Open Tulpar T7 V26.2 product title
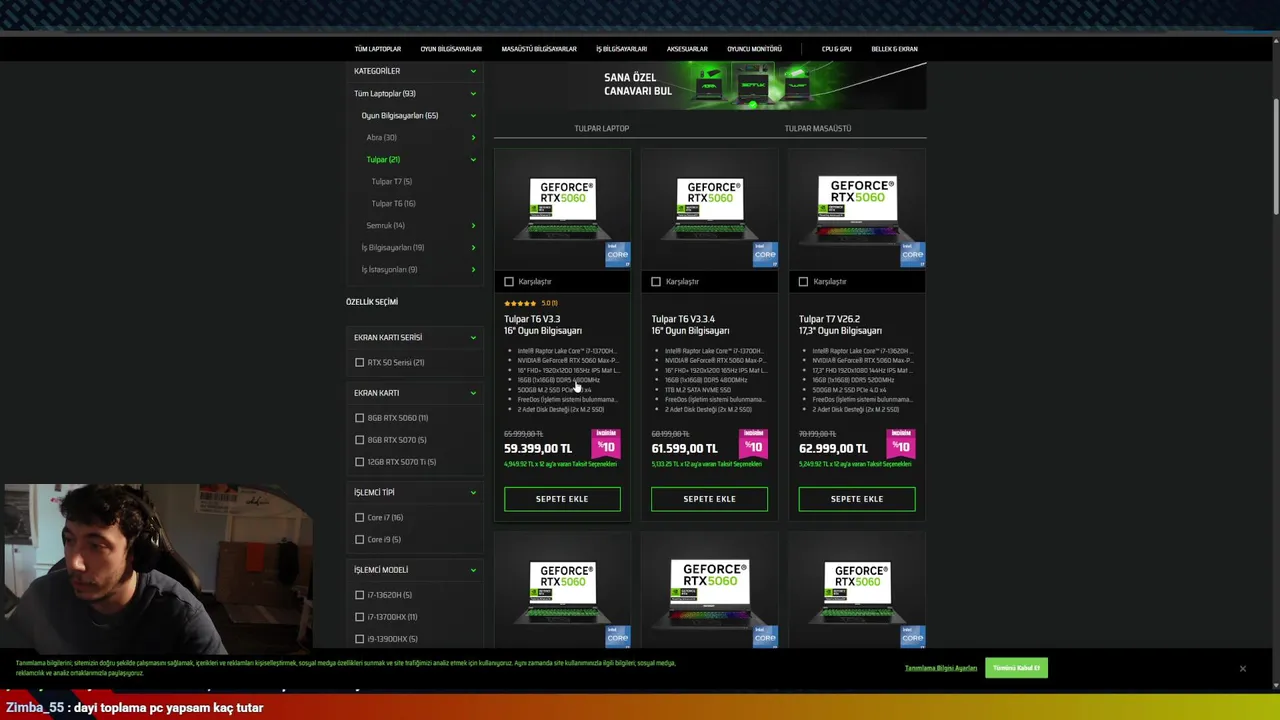The image size is (1280, 720). click(x=840, y=325)
